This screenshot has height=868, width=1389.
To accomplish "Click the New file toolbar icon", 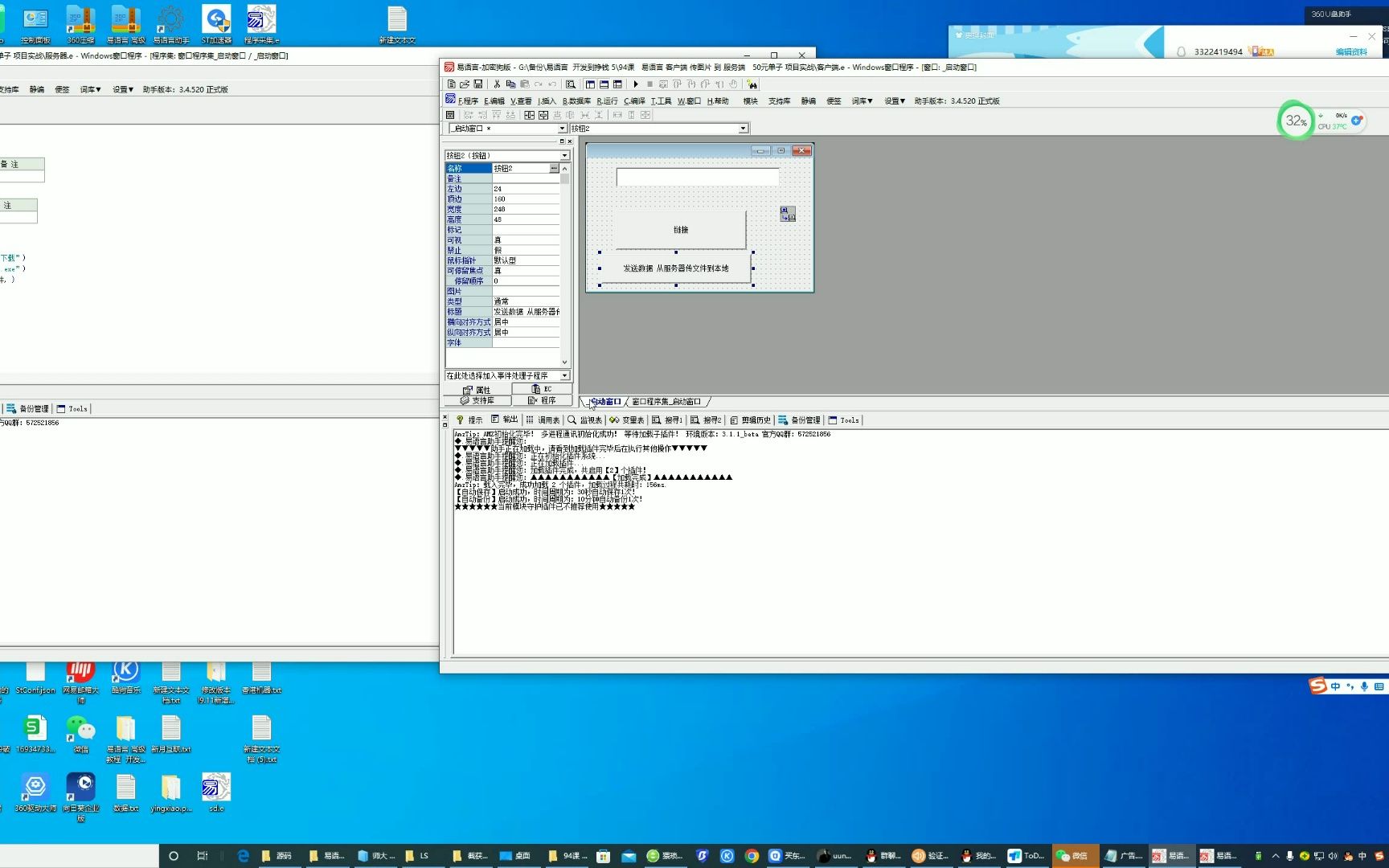I will click(451, 84).
